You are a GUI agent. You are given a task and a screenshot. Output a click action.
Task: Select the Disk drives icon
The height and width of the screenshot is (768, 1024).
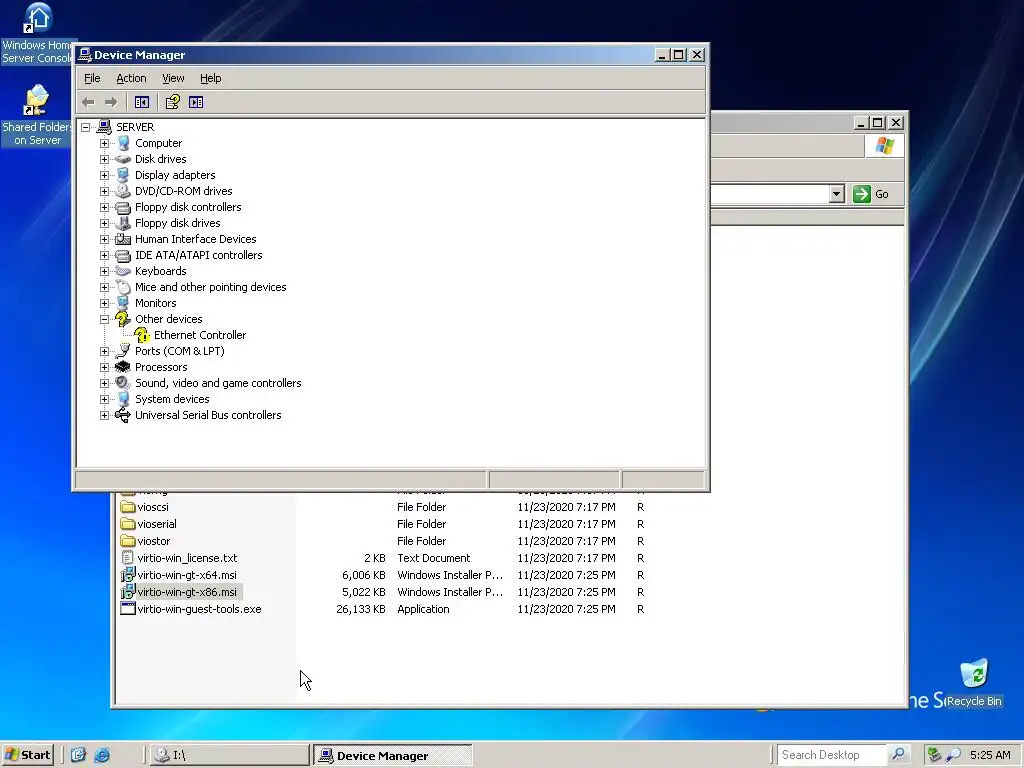click(123, 159)
